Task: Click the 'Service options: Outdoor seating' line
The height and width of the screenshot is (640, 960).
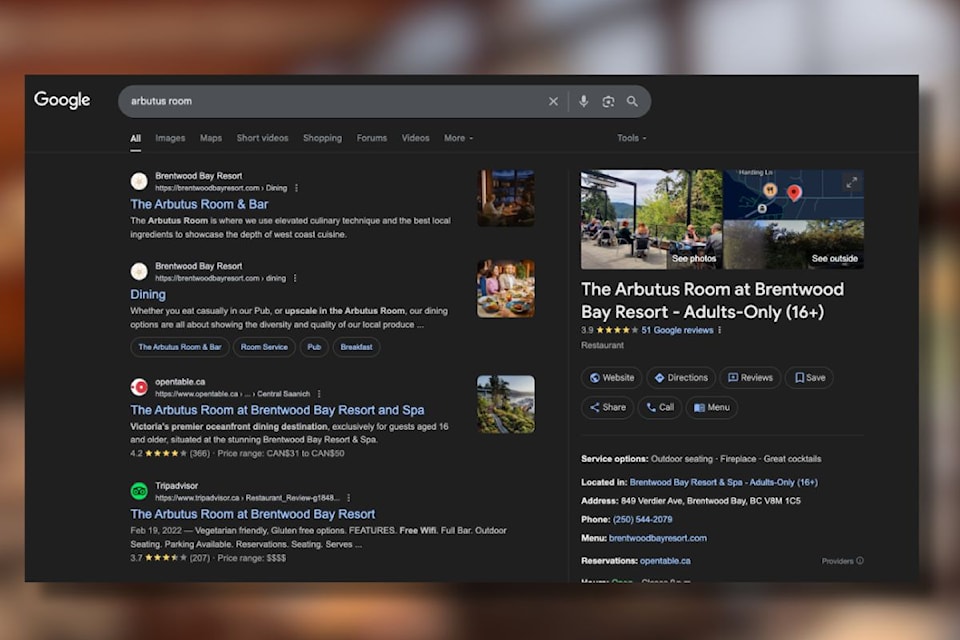Action: [x=701, y=459]
